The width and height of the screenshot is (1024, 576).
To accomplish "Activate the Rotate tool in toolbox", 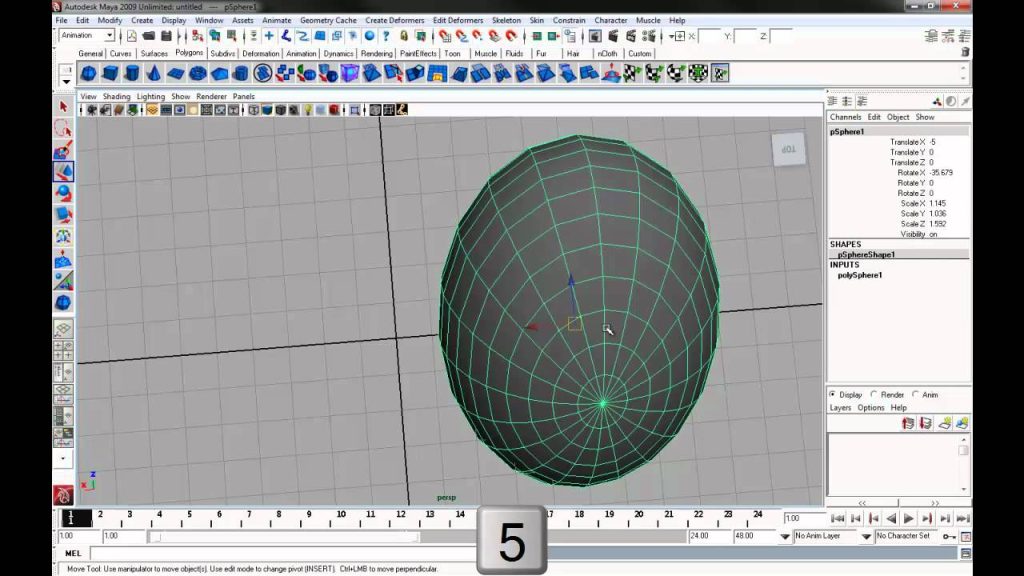I will 63,193.
